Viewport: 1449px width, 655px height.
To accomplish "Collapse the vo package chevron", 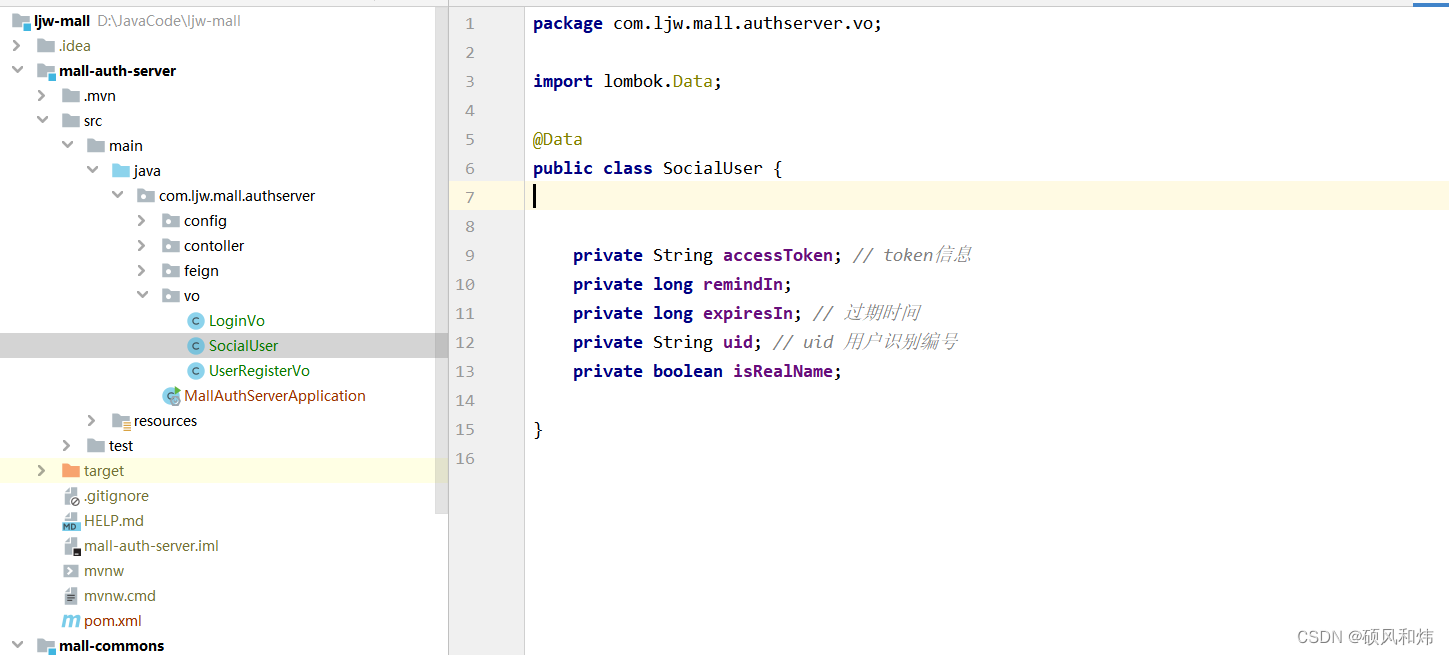I will (142, 295).
